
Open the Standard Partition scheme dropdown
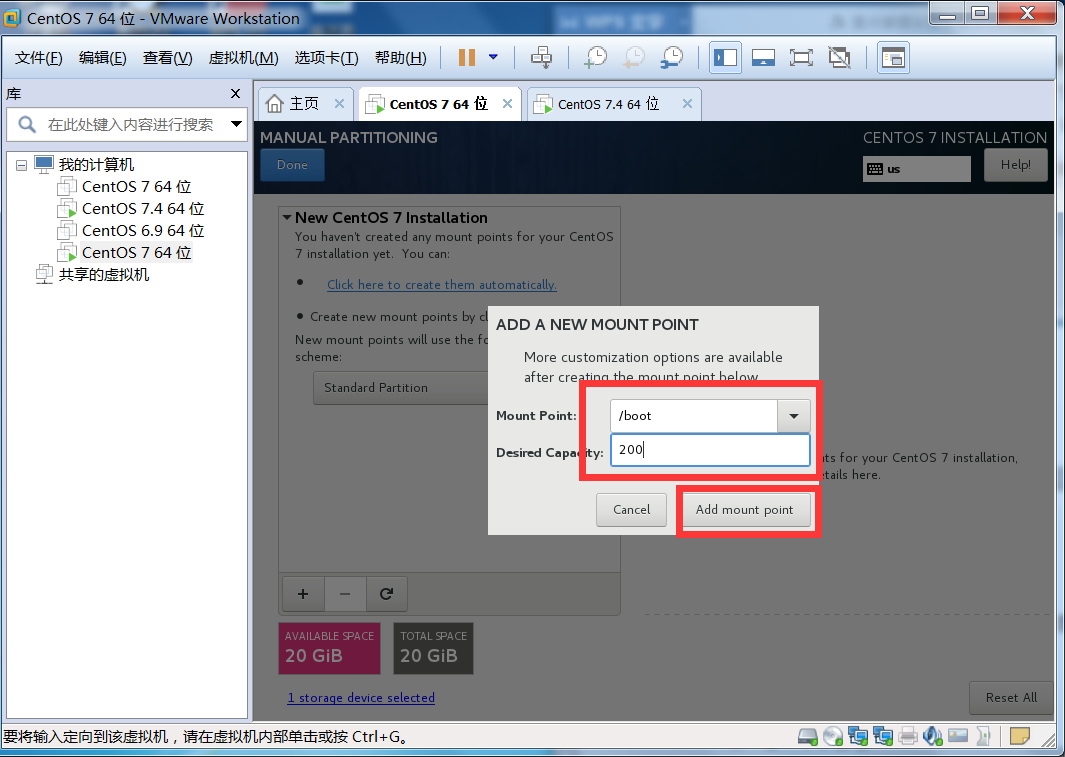401,388
